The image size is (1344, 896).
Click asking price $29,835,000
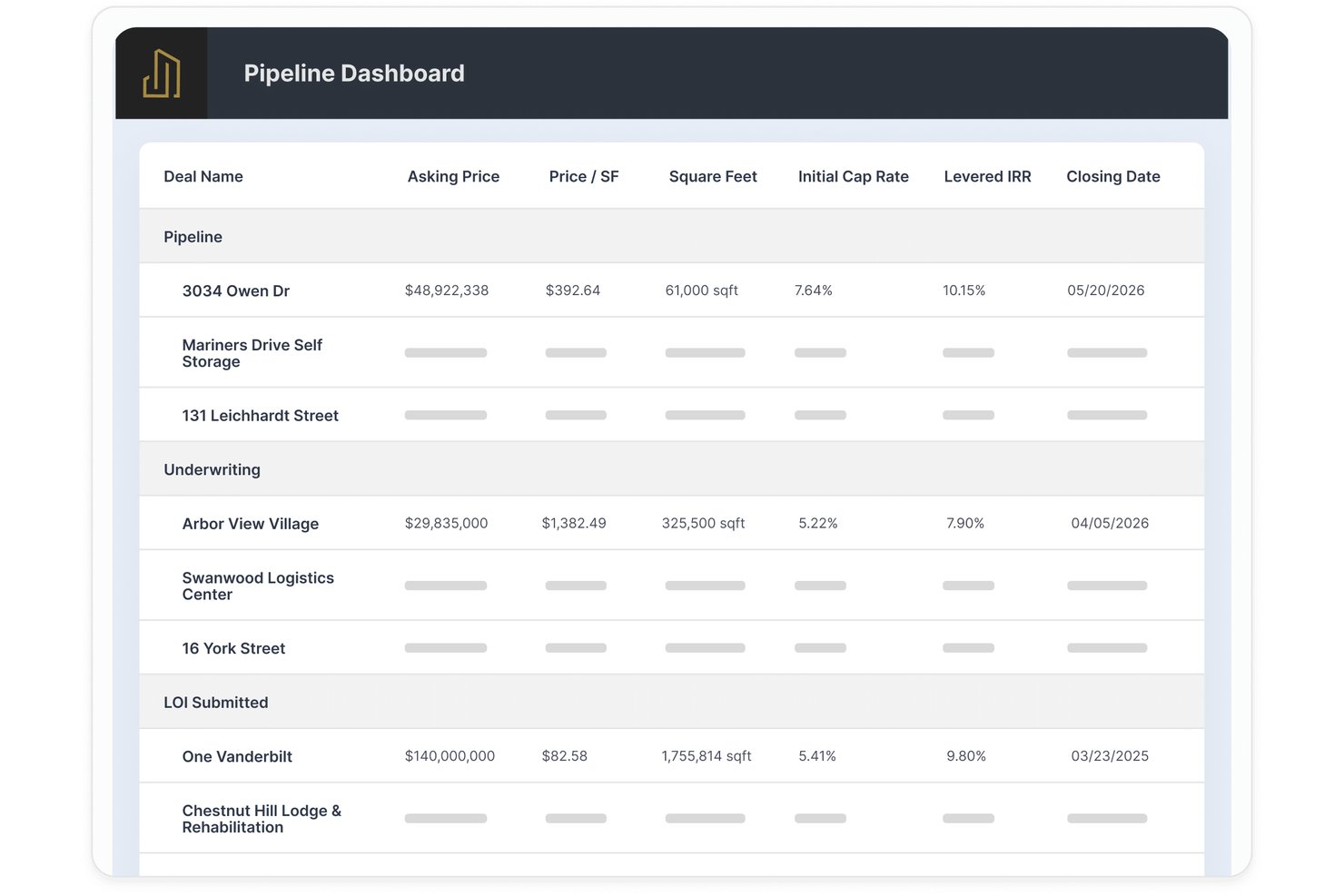pyautogui.click(x=447, y=524)
